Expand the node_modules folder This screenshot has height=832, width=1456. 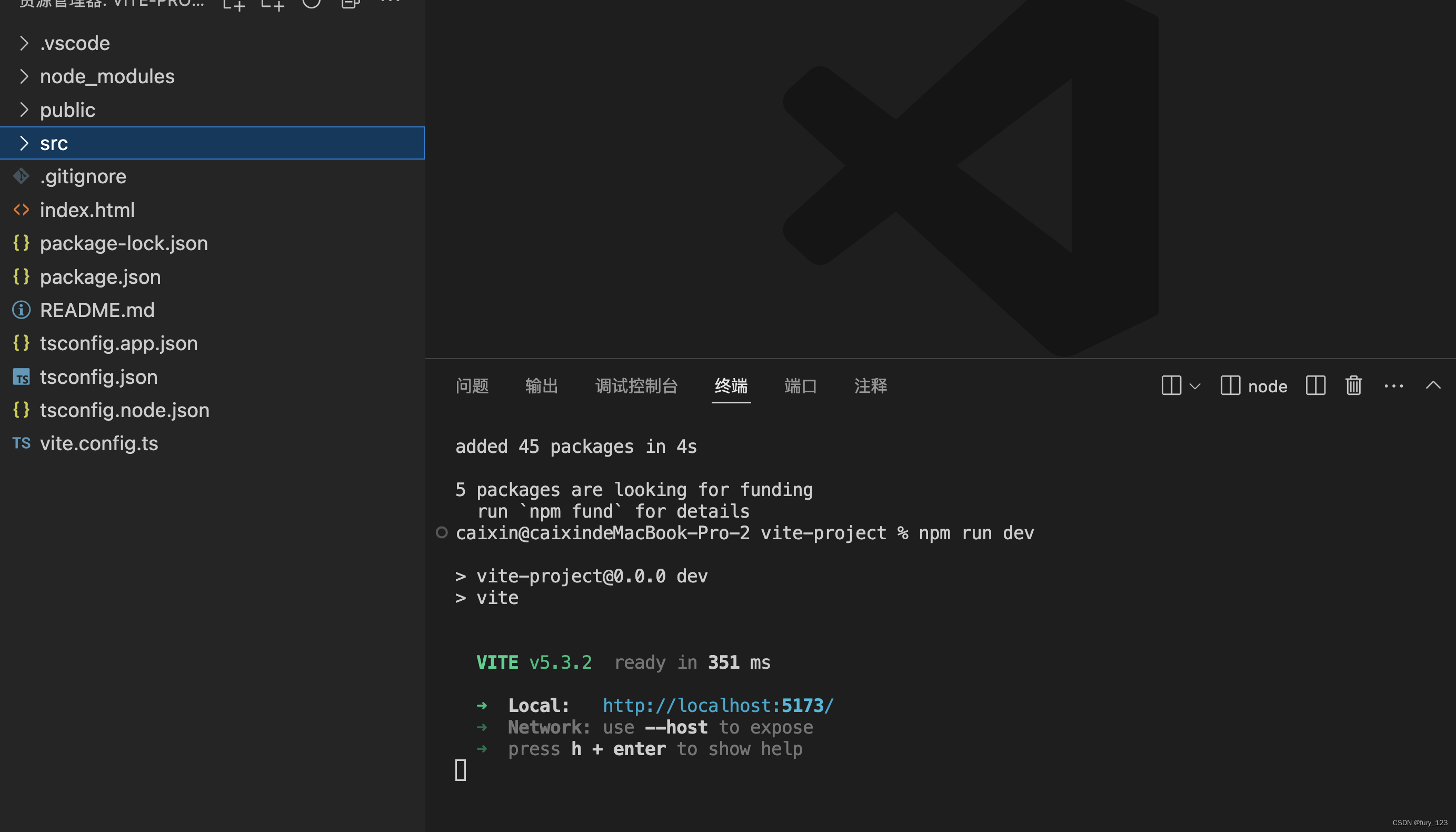coord(107,76)
